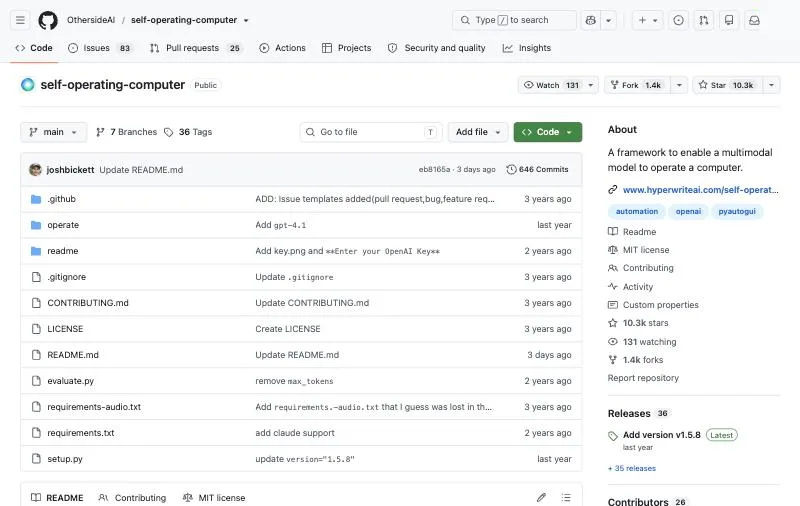The width and height of the screenshot is (800, 506).
Task: Click the tag icon next to 36 Tags
Action: (x=168, y=132)
